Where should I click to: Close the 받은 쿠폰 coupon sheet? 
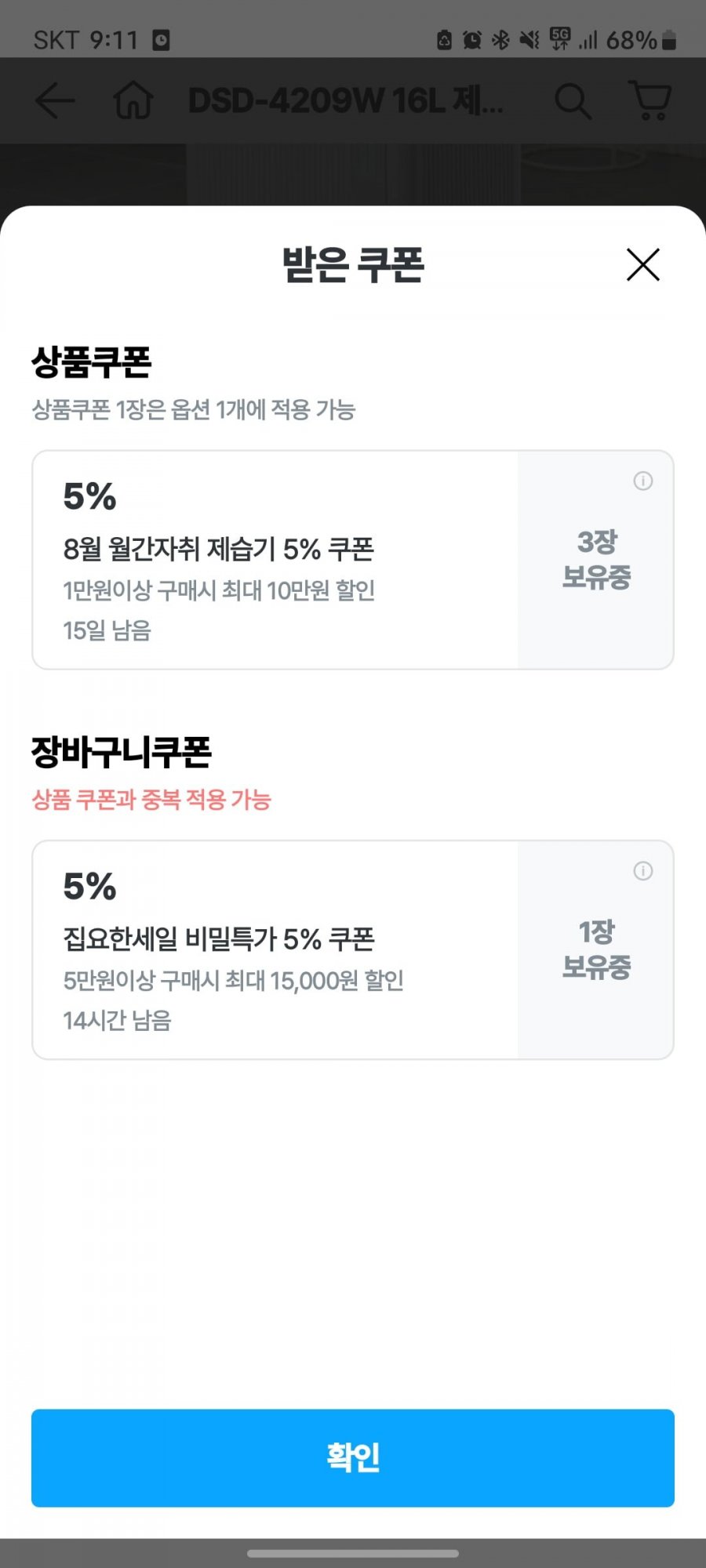pos(643,264)
